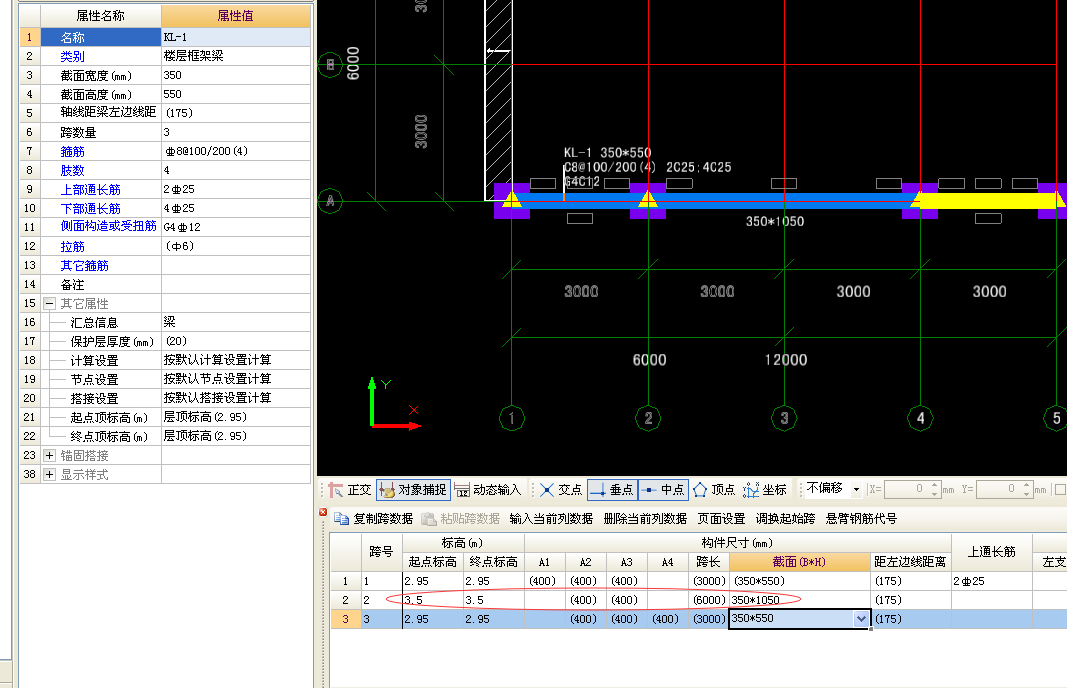Expand the 显示样式 group
Viewport: 1067px width, 688px height.
(x=50, y=474)
